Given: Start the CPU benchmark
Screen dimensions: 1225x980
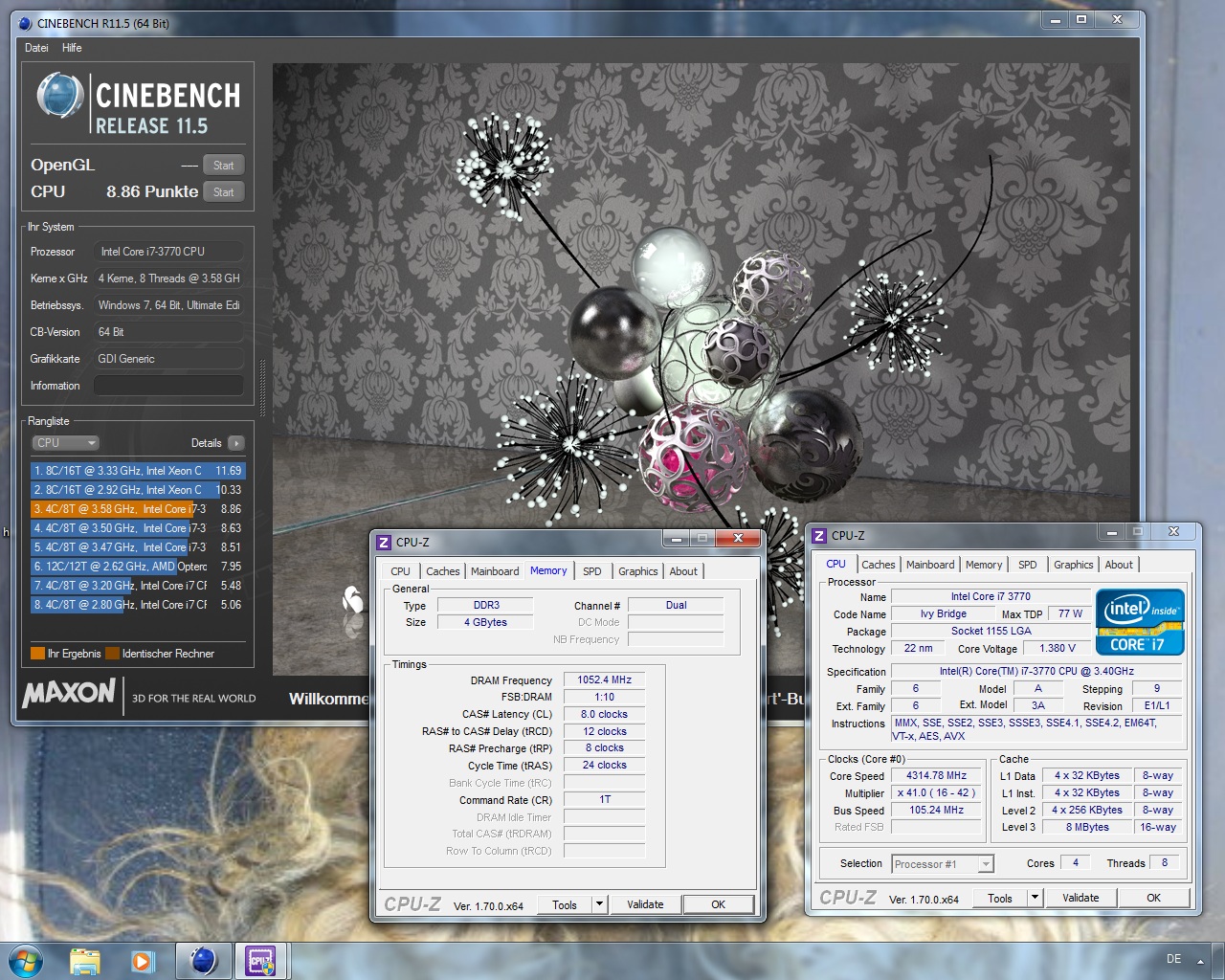Looking at the screenshot, I should pyautogui.click(x=224, y=192).
